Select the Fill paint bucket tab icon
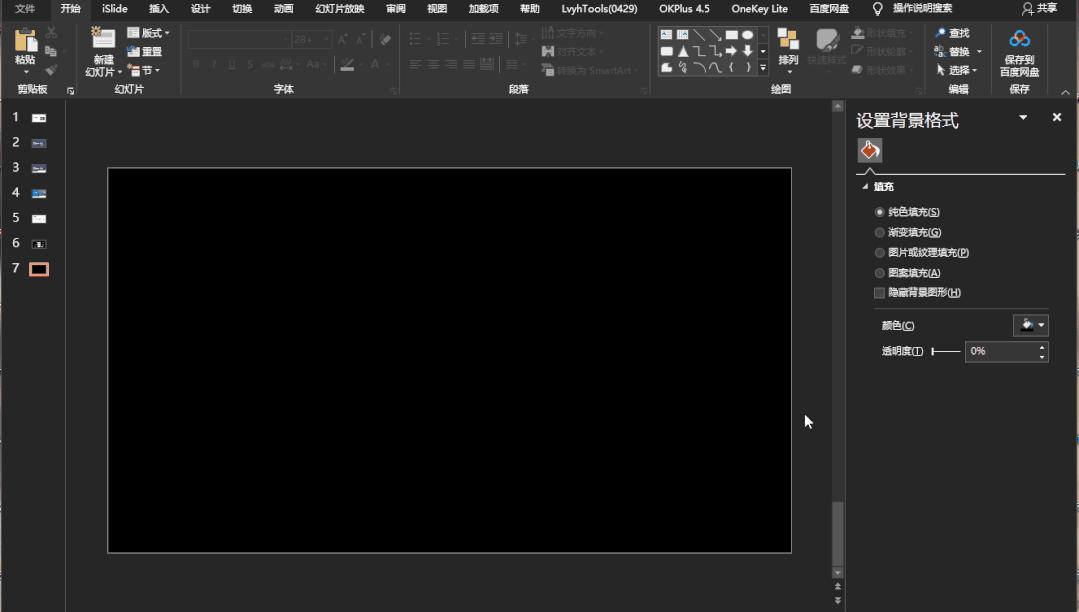The height and width of the screenshot is (612, 1079). [870, 151]
